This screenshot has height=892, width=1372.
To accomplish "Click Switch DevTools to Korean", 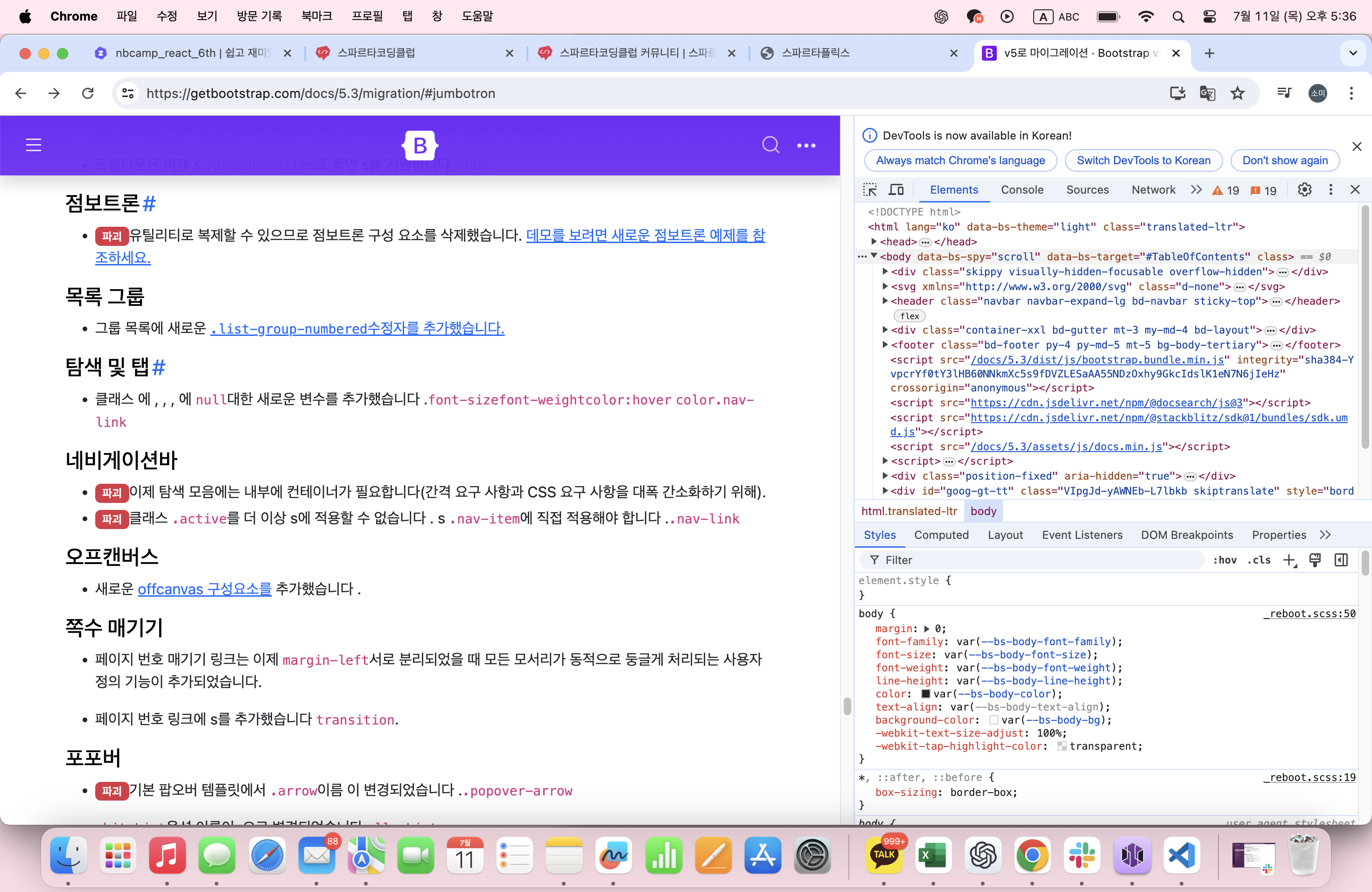I will pyautogui.click(x=1143, y=160).
